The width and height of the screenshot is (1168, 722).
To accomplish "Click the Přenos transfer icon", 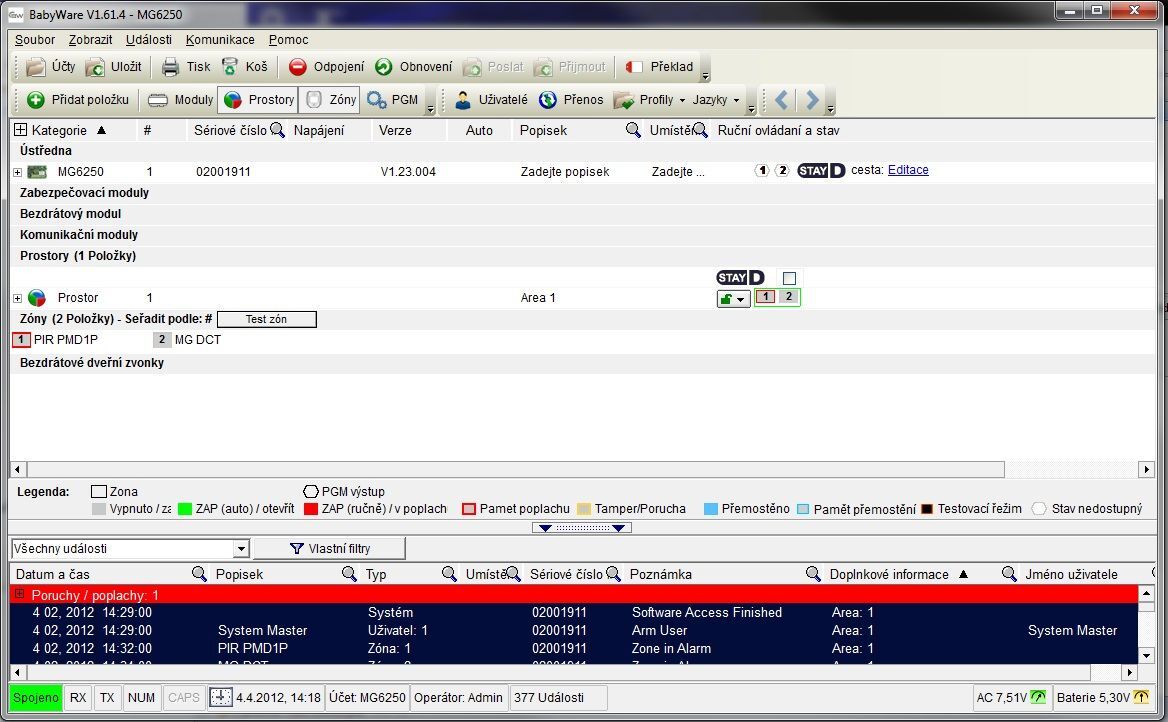I will coord(548,100).
